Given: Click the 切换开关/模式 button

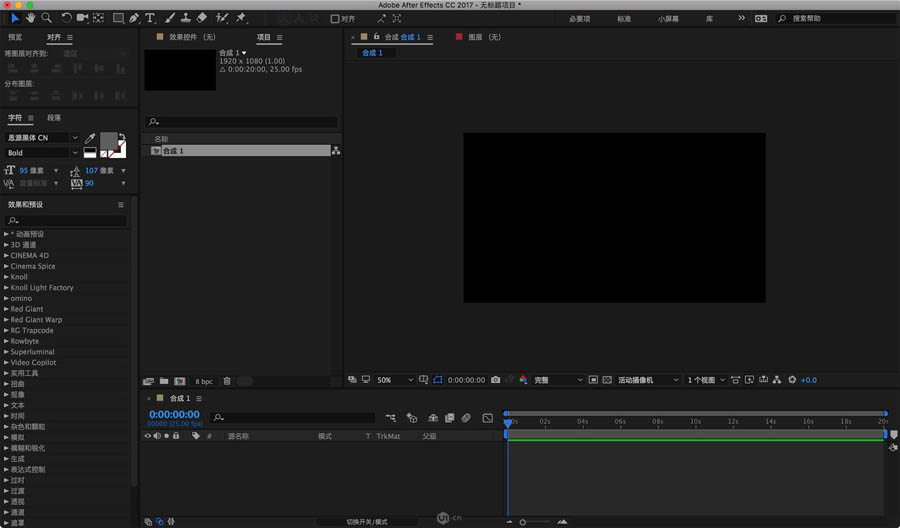Looking at the screenshot, I should [x=366, y=522].
